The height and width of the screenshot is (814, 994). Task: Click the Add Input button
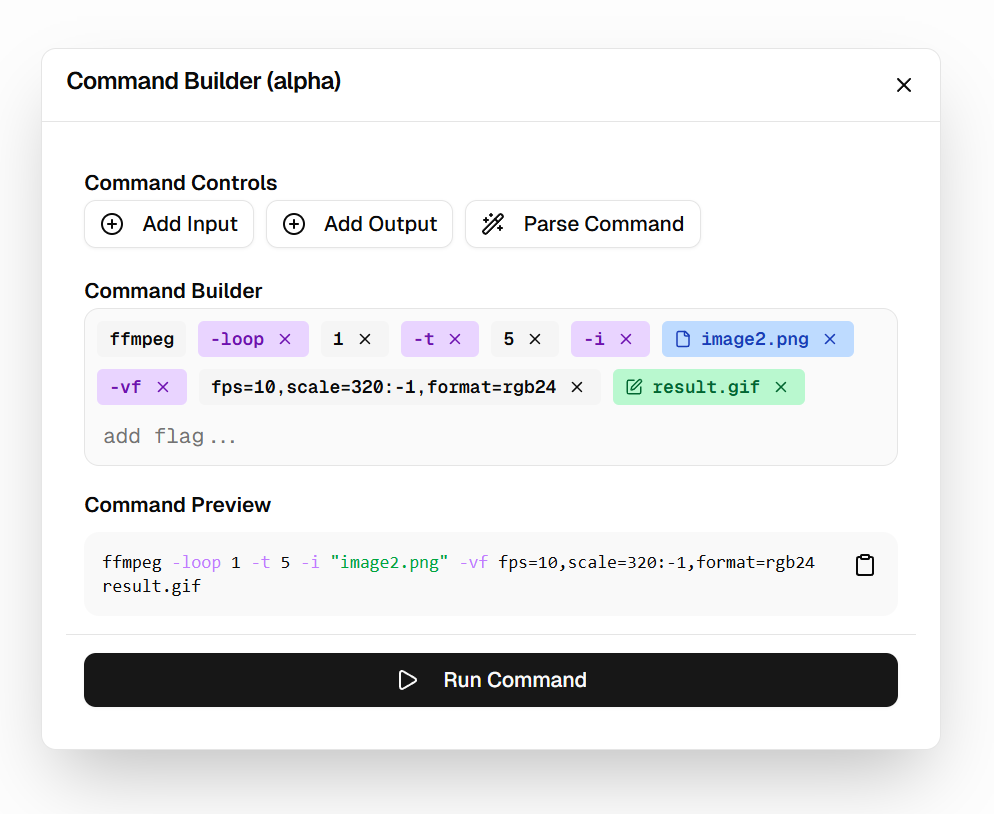point(169,224)
